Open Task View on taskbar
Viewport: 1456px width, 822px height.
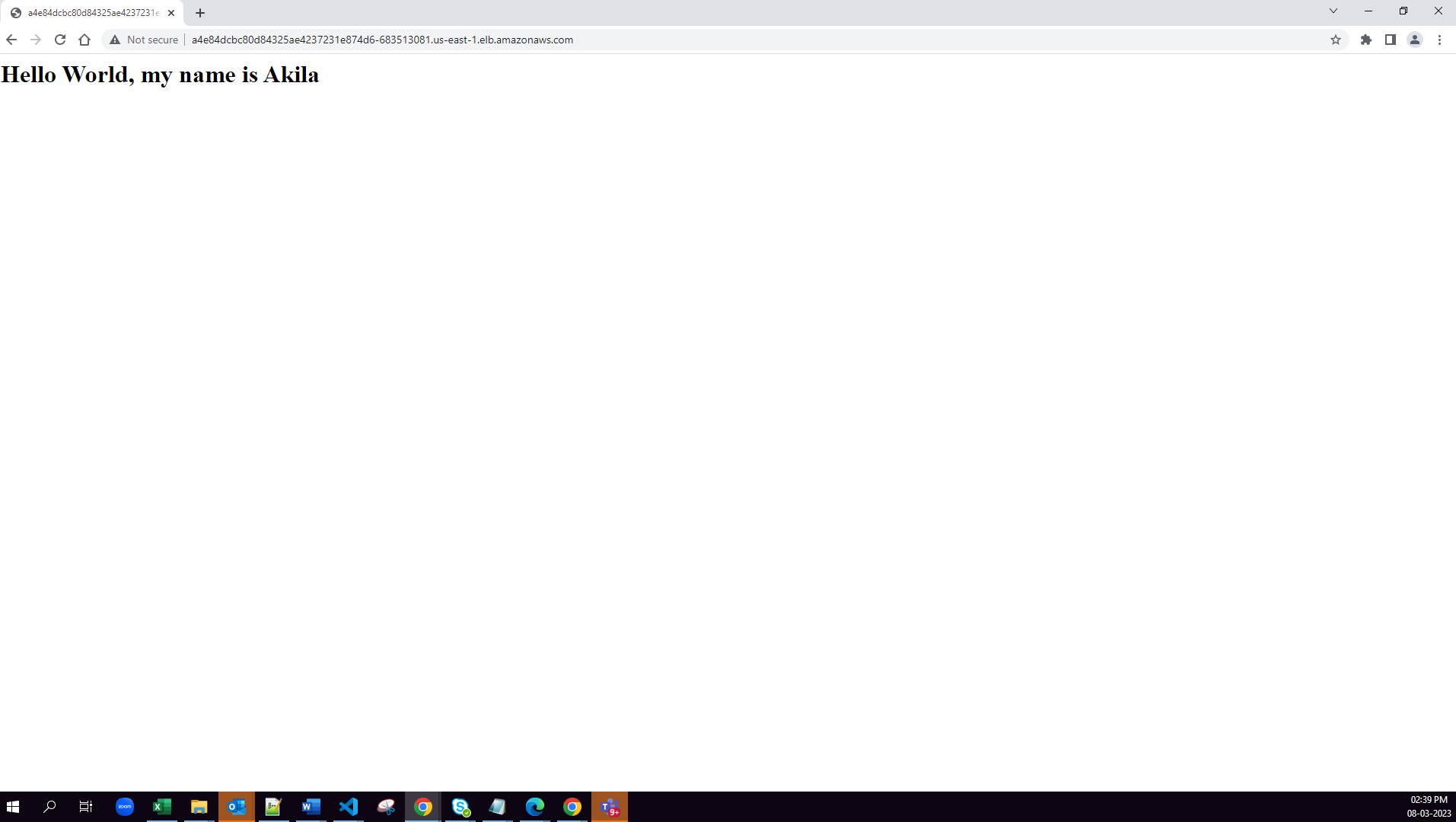pyautogui.click(x=86, y=807)
